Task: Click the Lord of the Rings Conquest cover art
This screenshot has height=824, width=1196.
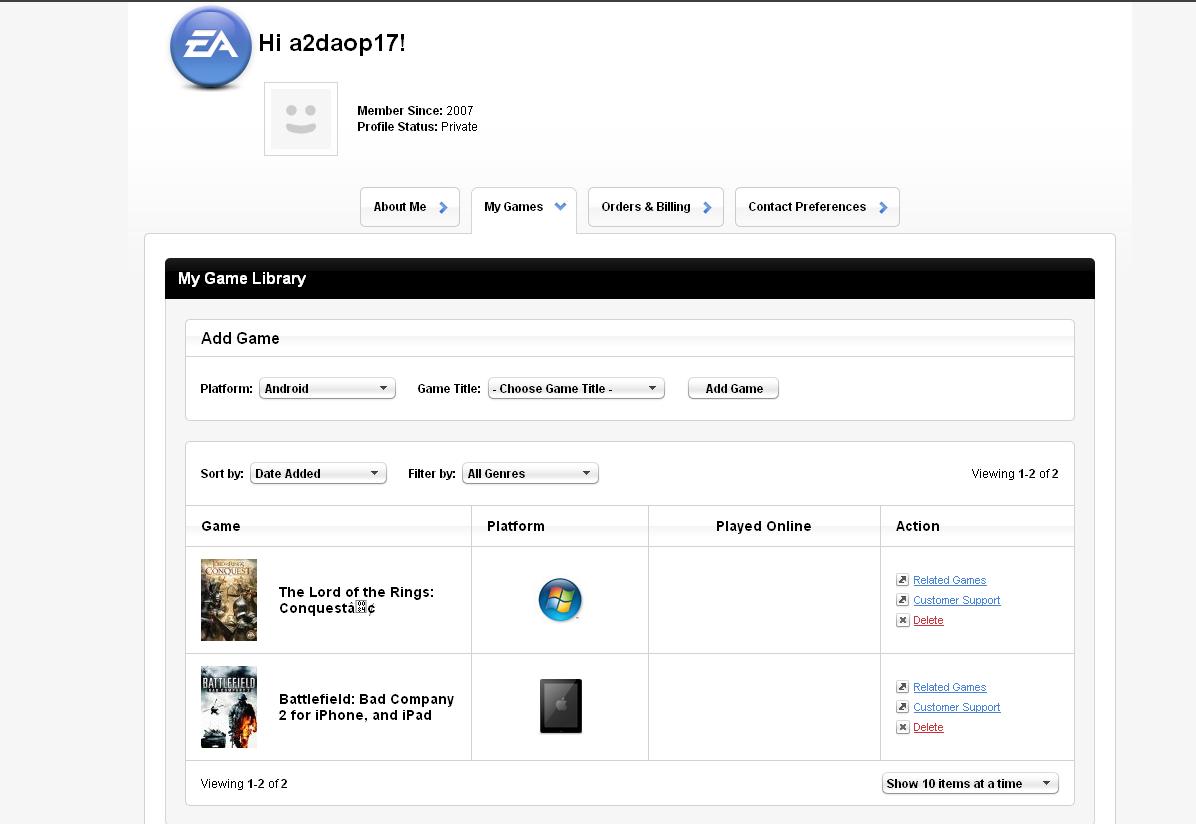Action: tap(229, 600)
